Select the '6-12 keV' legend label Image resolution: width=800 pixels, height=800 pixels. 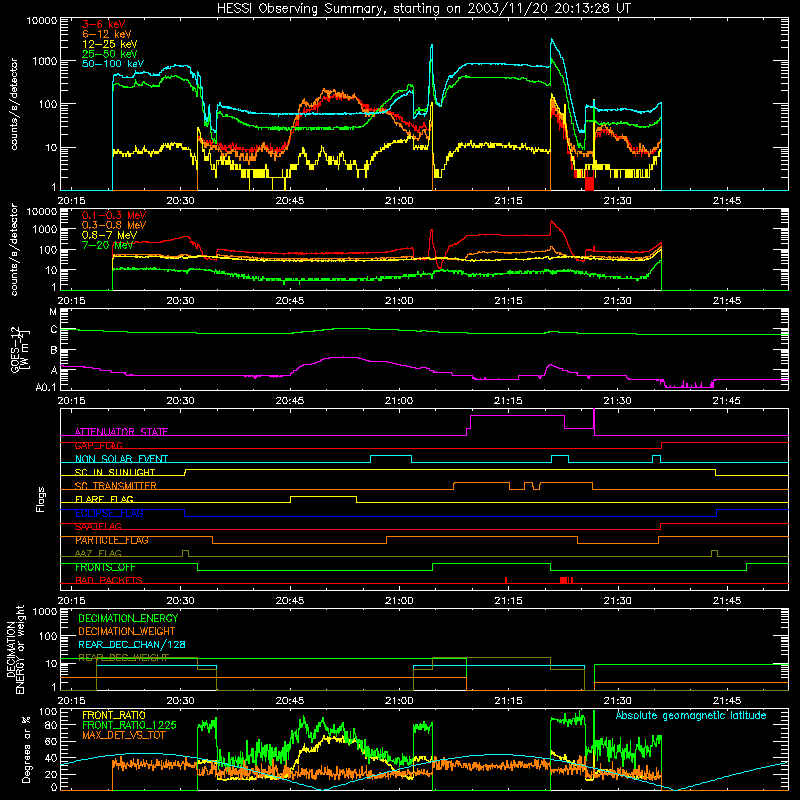pyautogui.click(x=107, y=34)
